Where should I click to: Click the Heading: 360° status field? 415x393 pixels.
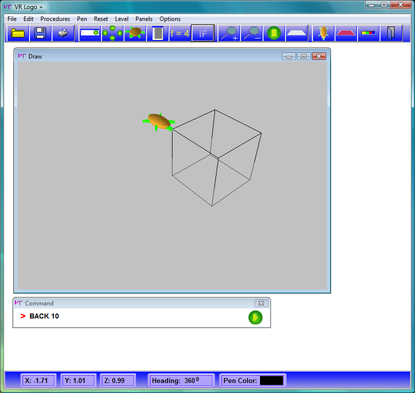click(x=181, y=380)
